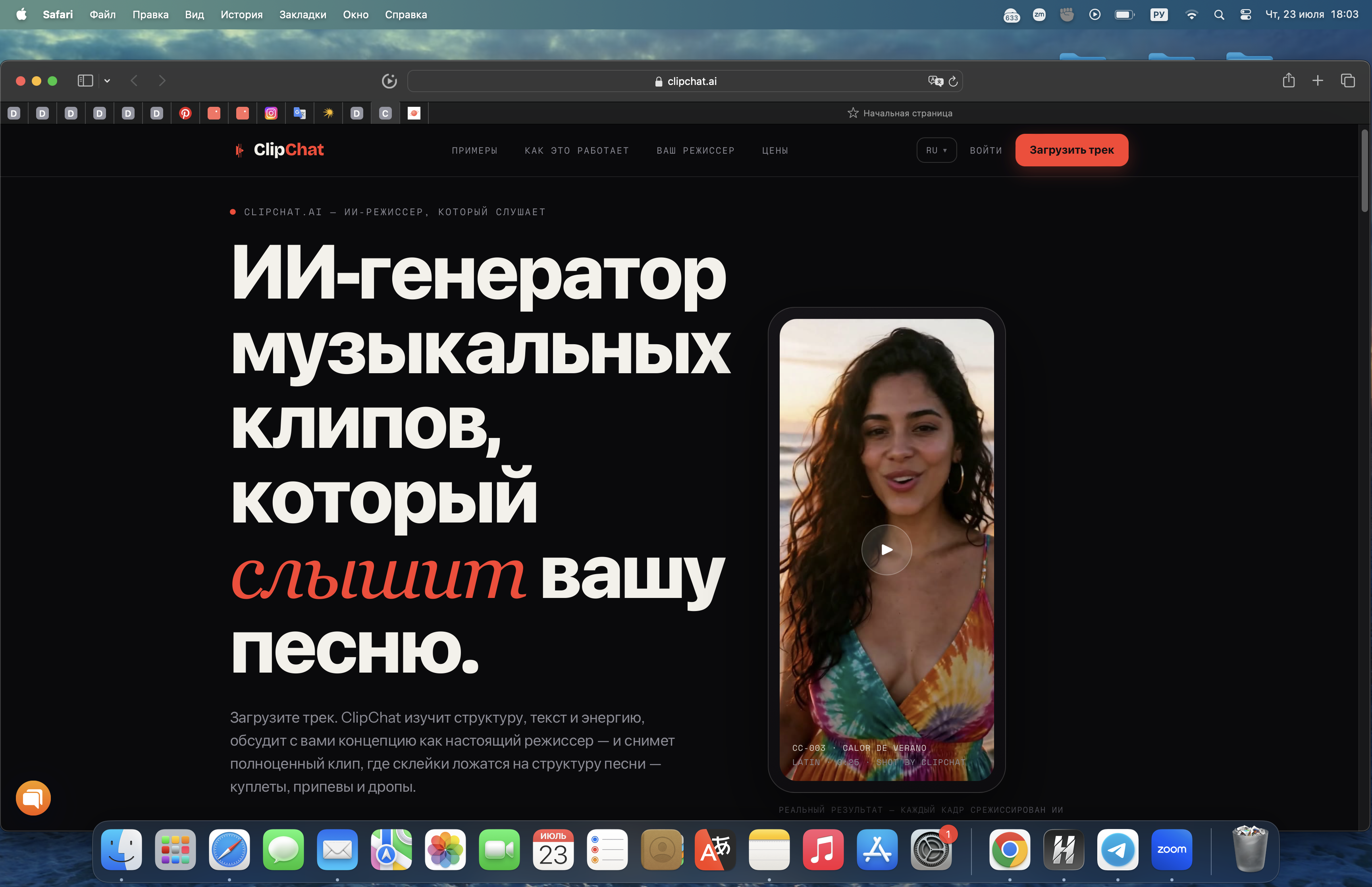Open Control Center in menu bar
Screen dimensions: 1372x887
coord(1246,14)
